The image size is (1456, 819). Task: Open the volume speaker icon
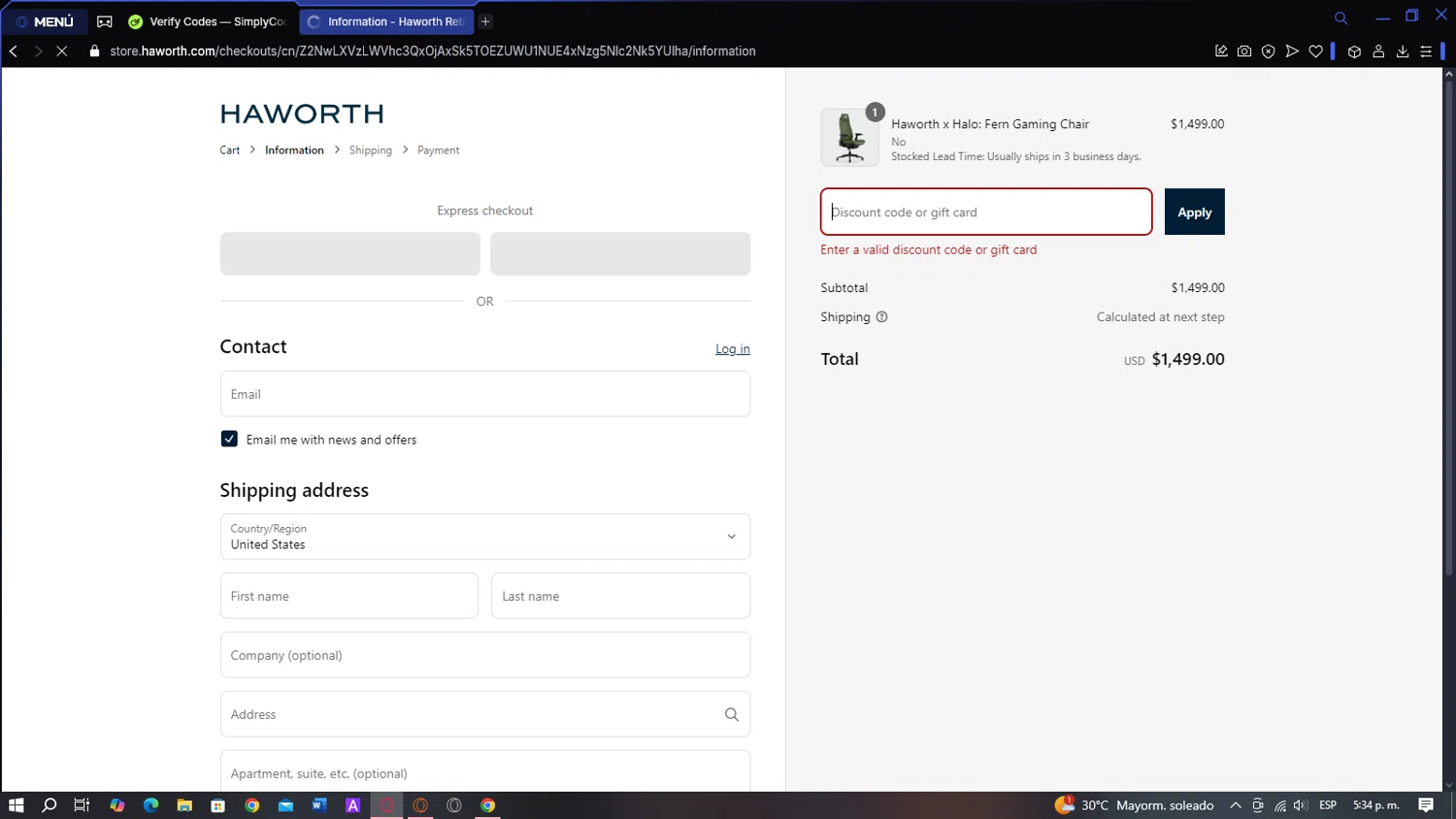(1301, 805)
